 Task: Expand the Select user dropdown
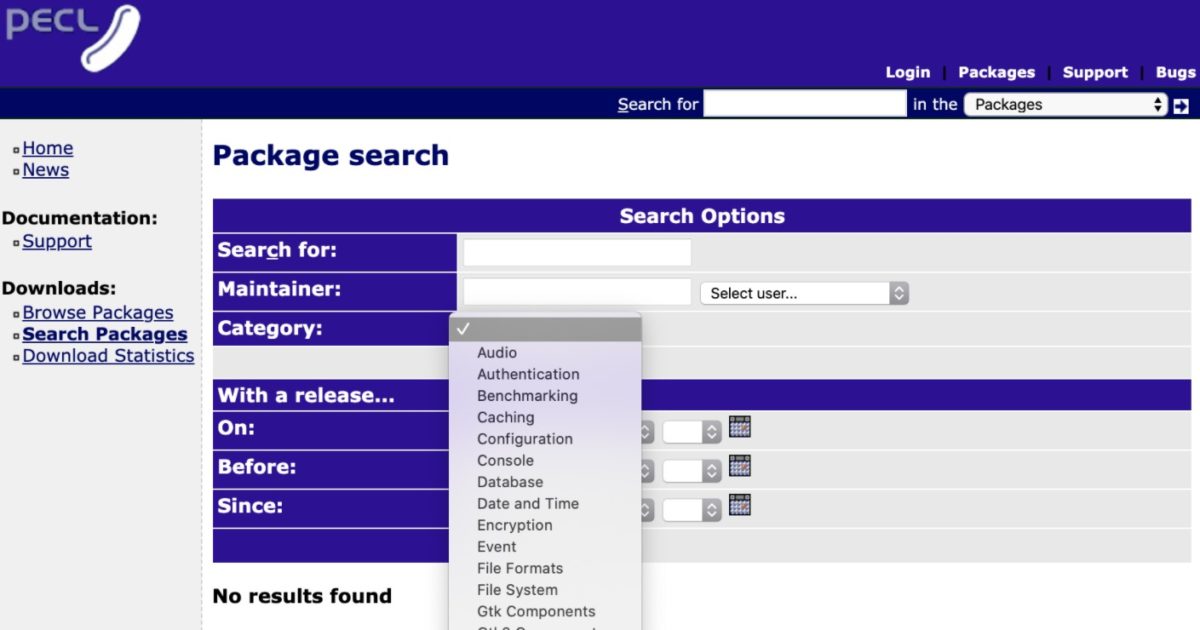point(804,293)
